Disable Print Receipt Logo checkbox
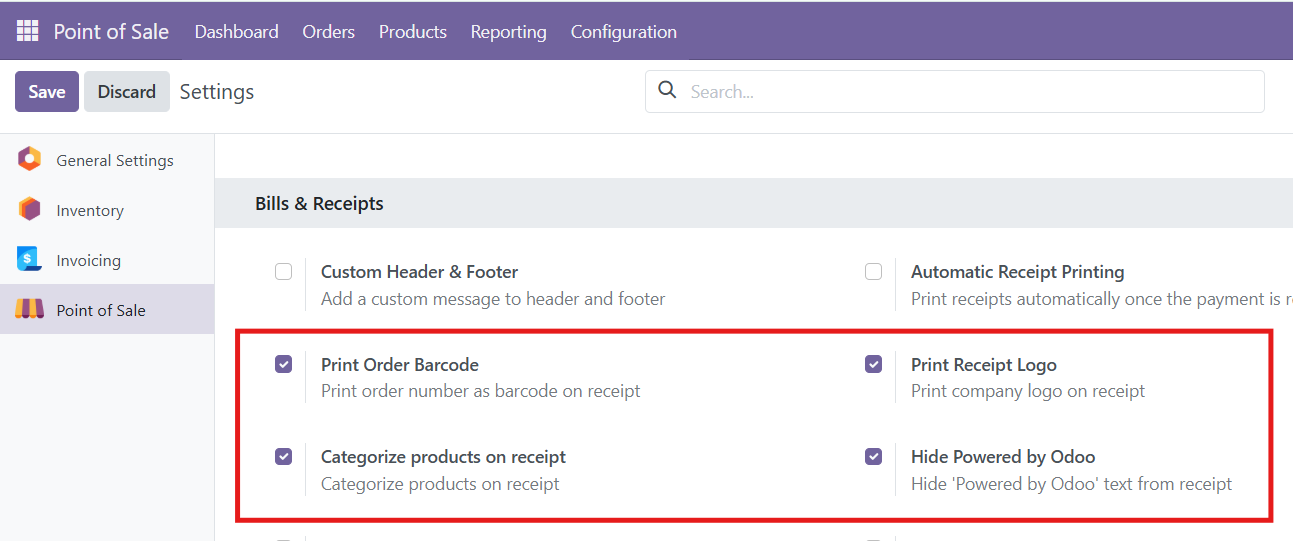 pyautogui.click(x=874, y=365)
